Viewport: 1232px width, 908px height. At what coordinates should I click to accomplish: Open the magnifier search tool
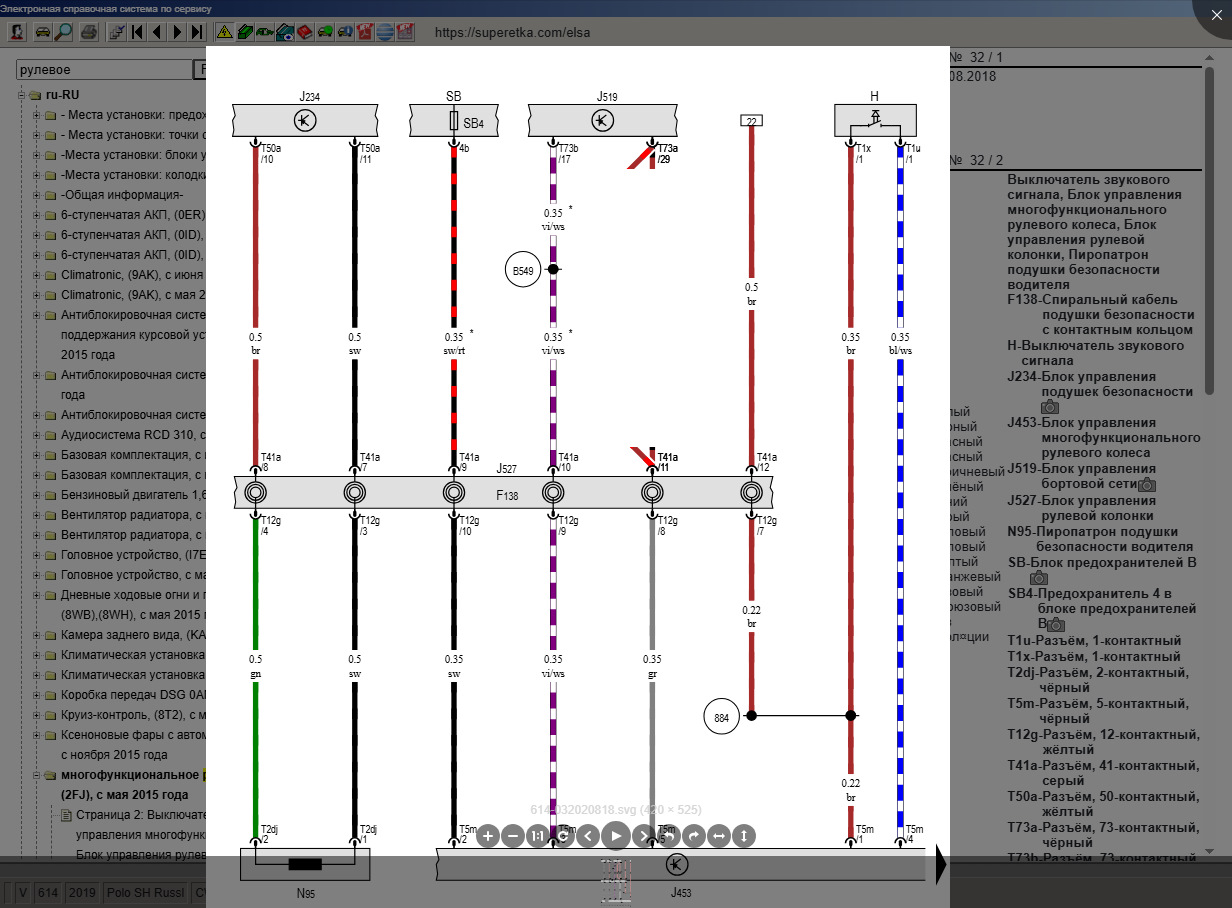click(63, 32)
